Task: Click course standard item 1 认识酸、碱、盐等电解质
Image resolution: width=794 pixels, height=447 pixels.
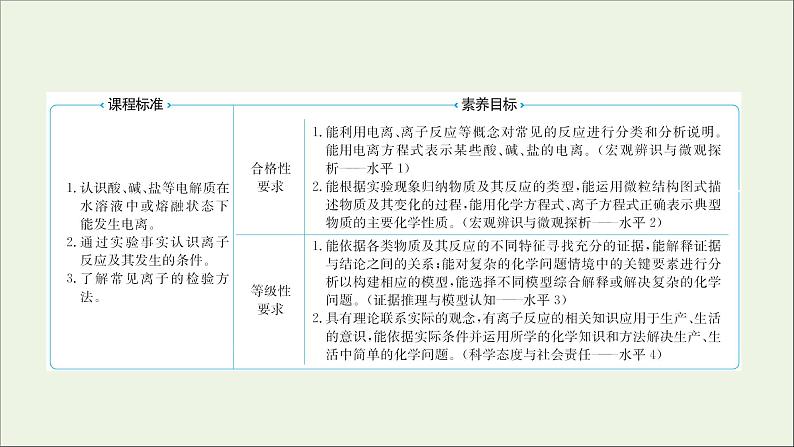Action: coord(148,206)
